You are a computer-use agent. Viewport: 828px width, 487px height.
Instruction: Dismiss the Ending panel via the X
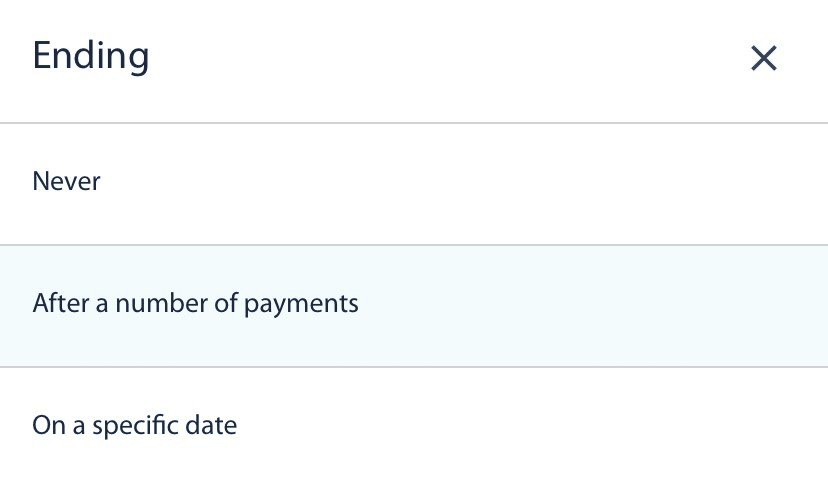click(x=763, y=59)
